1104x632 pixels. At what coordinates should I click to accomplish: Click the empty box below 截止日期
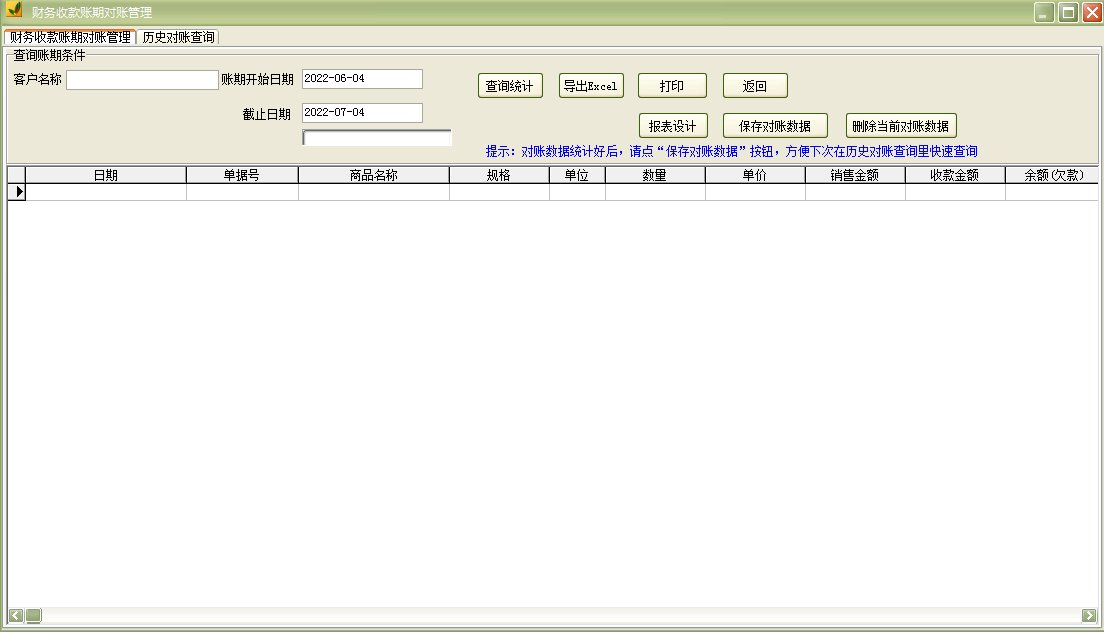pos(377,137)
